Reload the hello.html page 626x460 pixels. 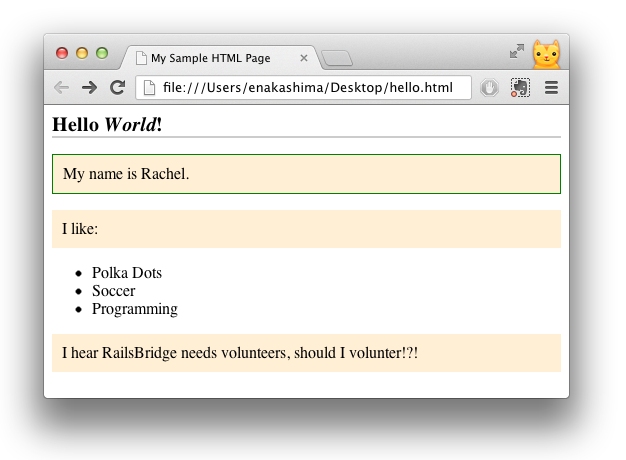[117, 88]
